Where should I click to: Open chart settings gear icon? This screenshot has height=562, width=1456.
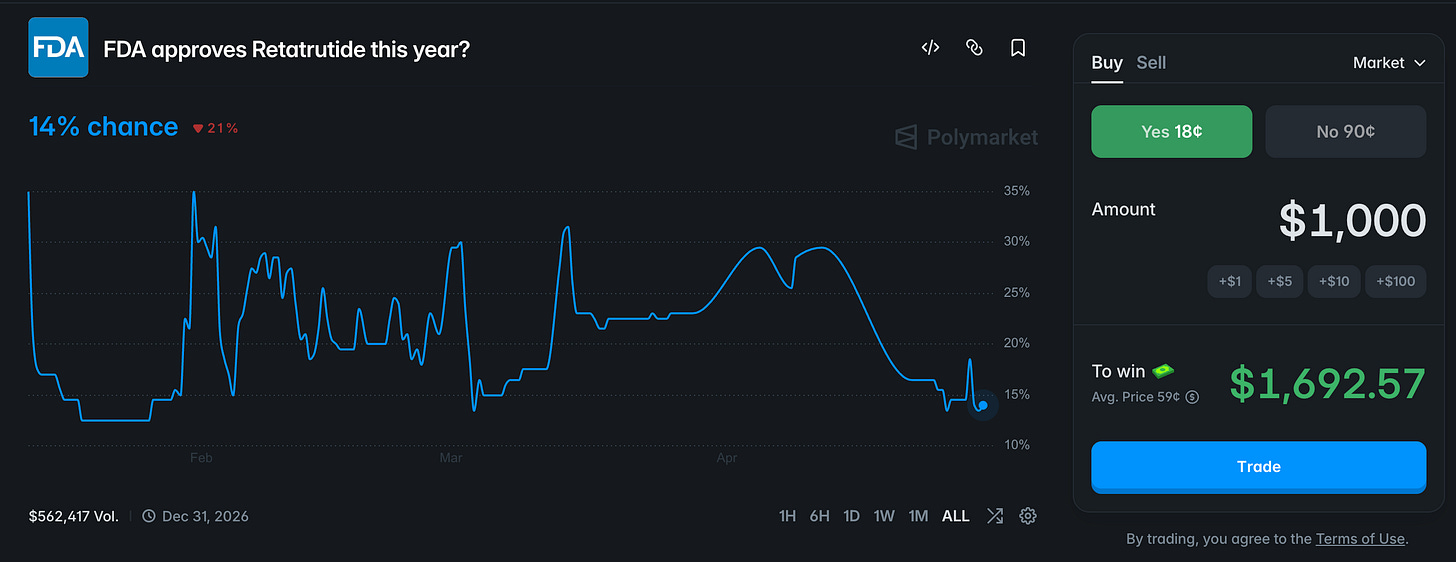[1028, 516]
